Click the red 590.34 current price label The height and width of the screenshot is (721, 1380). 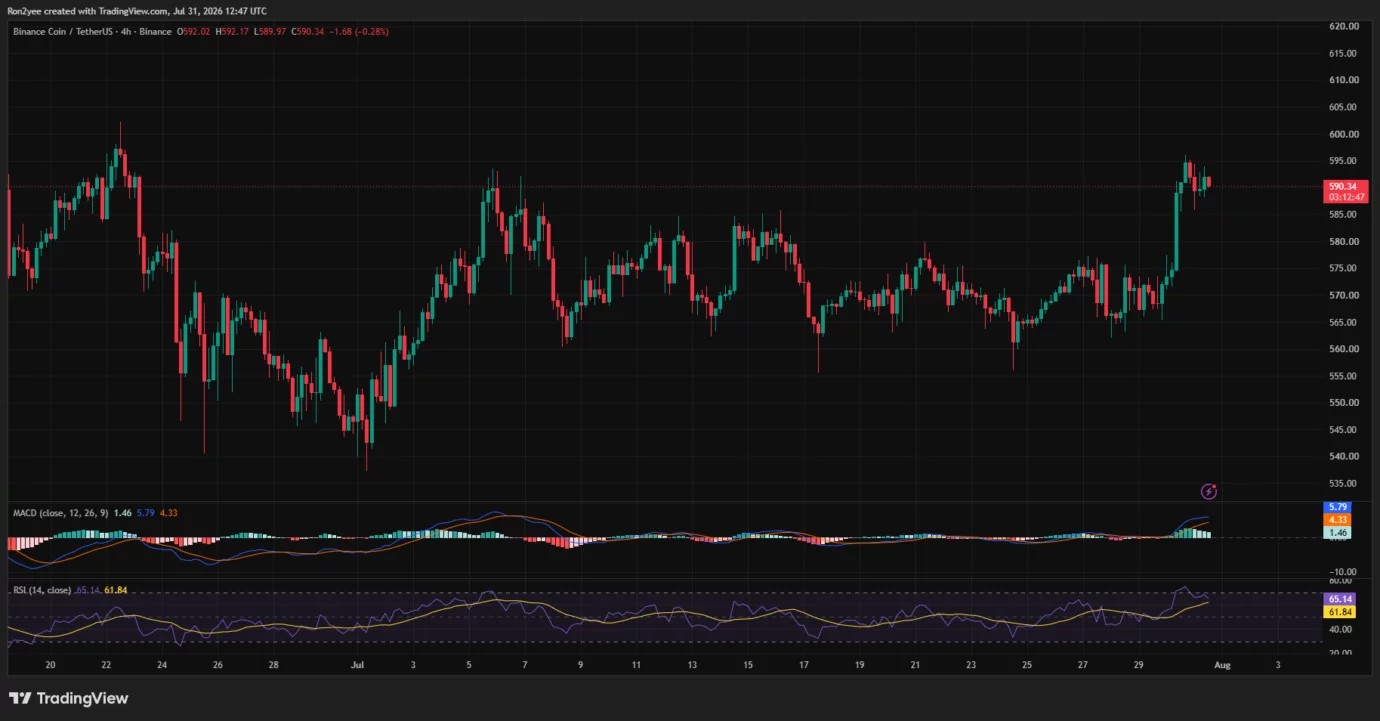tap(1341, 186)
